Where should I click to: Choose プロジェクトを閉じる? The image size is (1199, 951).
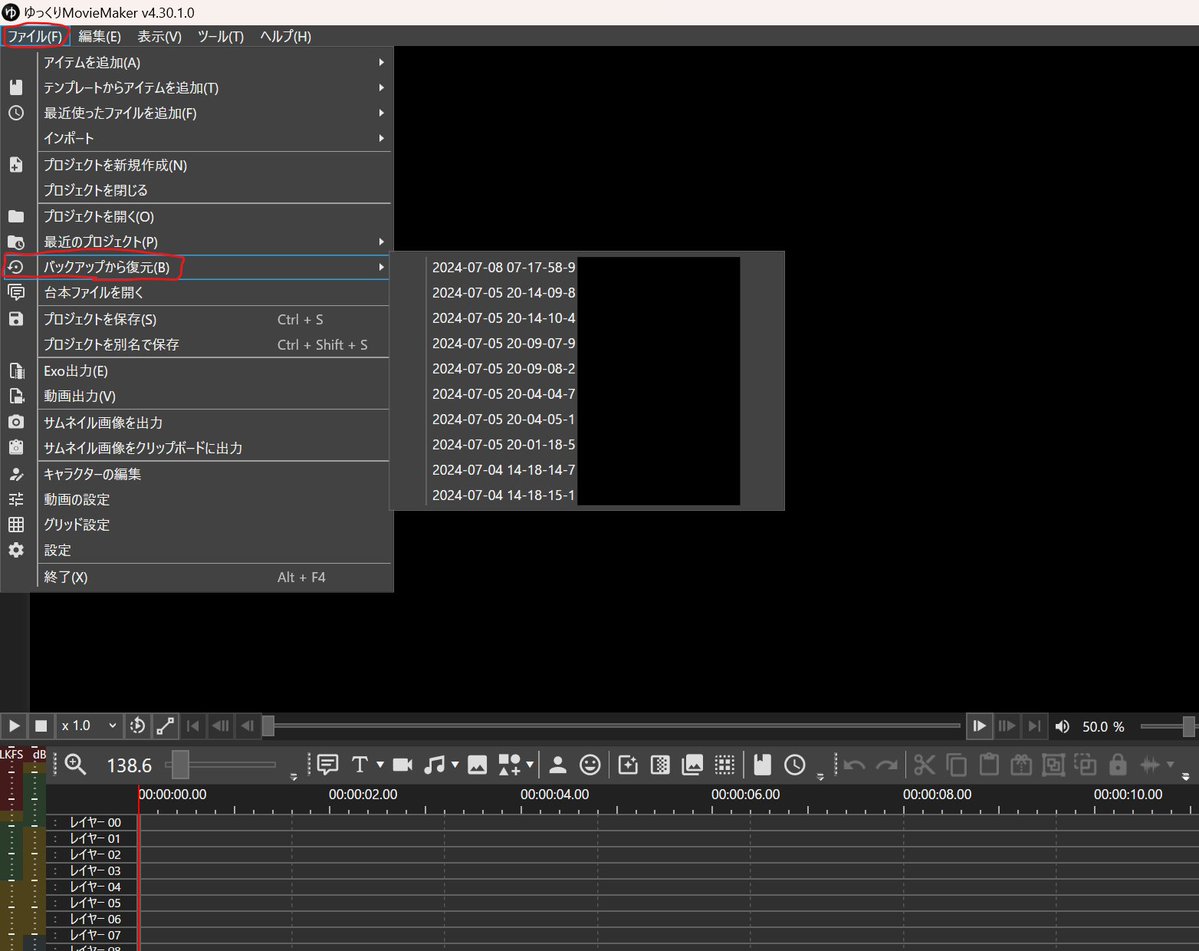pyautogui.click(x=214, y=190)
